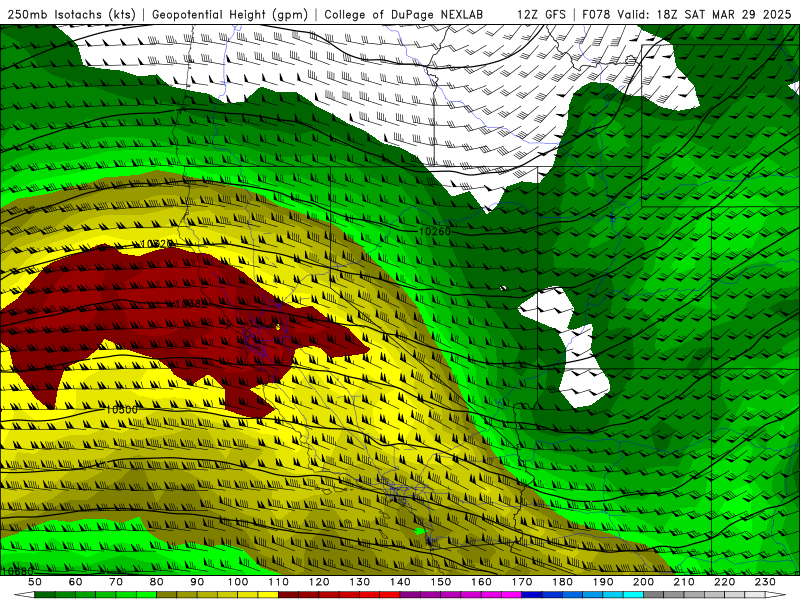Select the 230 colorbar tick label
The height and width of the screenshot is (600, 800).
coord(765,582)
